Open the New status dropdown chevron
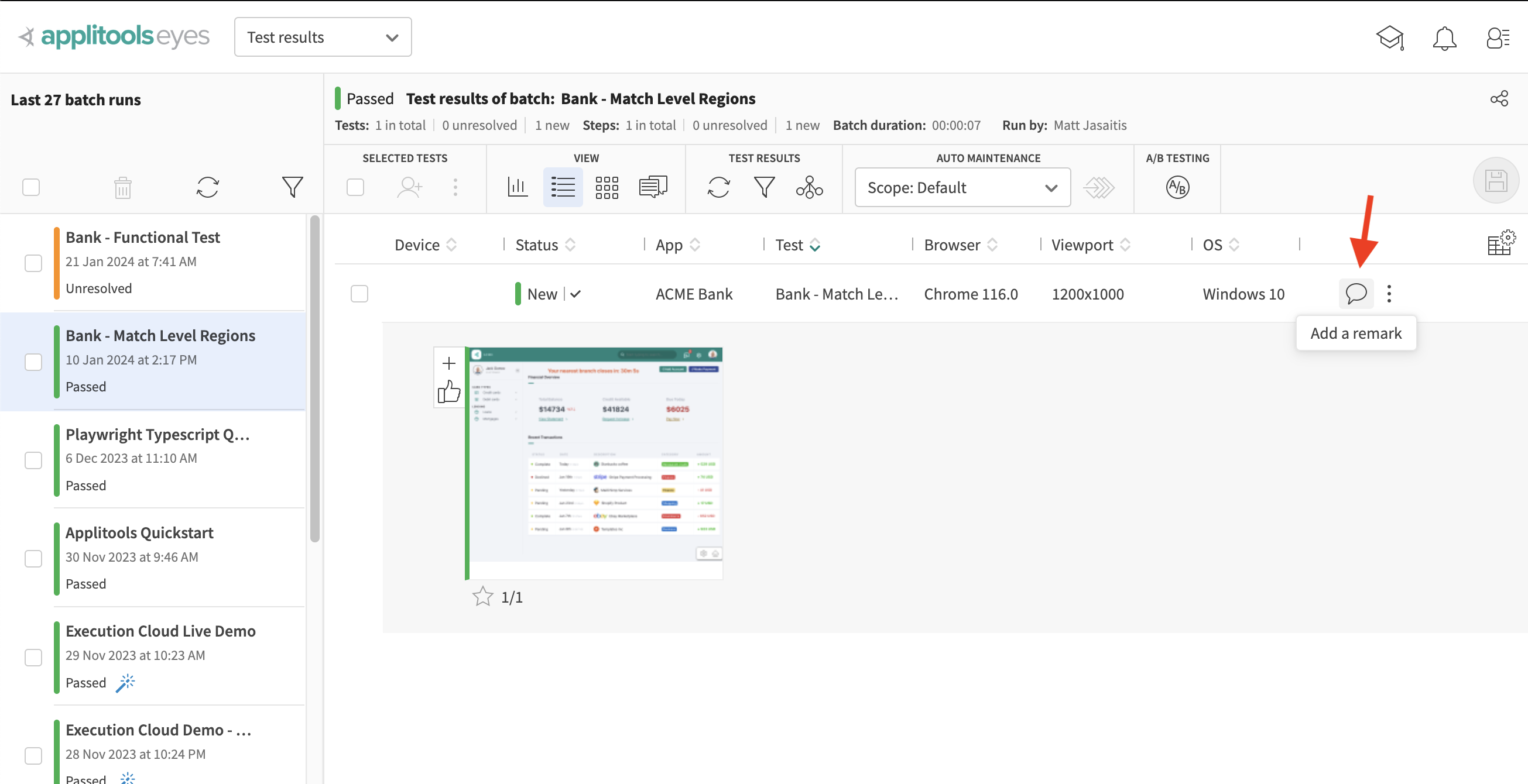Viewport: 1528px width, 784px height. (575, 293)
